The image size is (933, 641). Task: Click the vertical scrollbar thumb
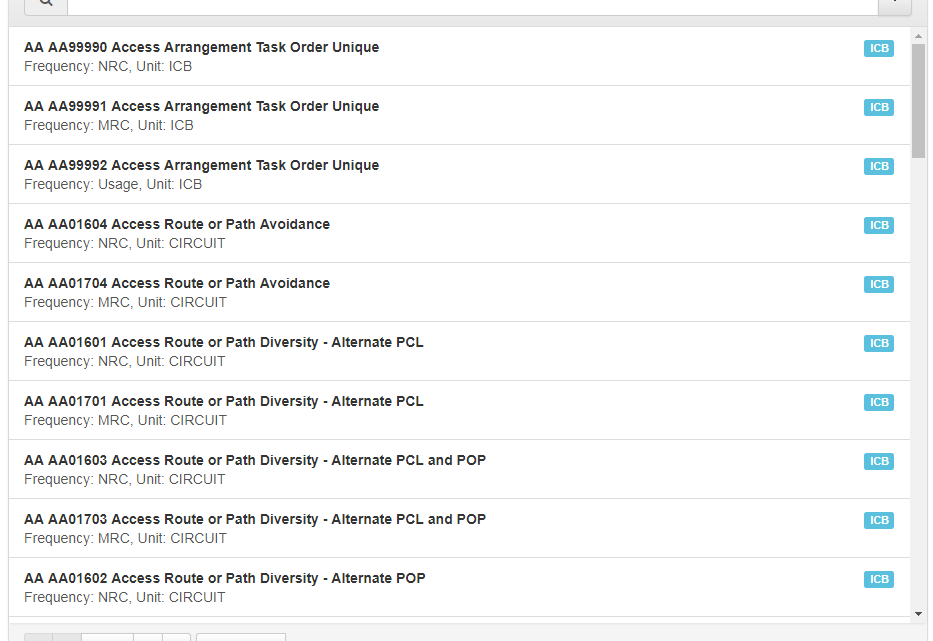tap(918, 100)
